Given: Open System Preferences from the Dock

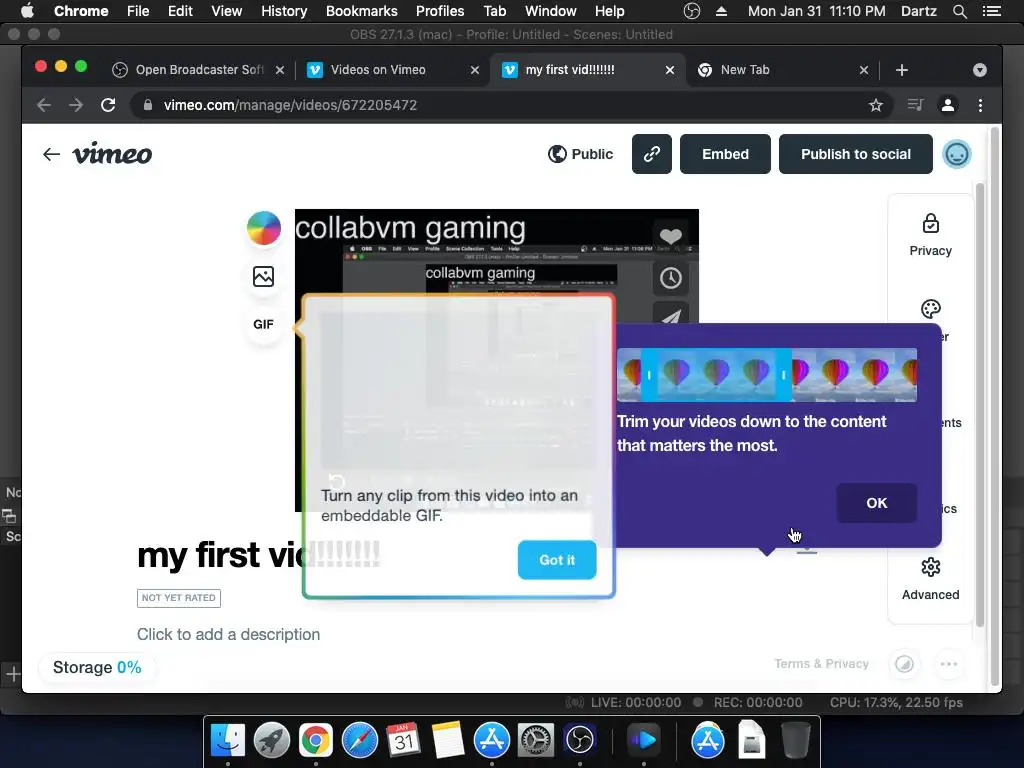Looking at the screenshot, I should coord(536,740).
